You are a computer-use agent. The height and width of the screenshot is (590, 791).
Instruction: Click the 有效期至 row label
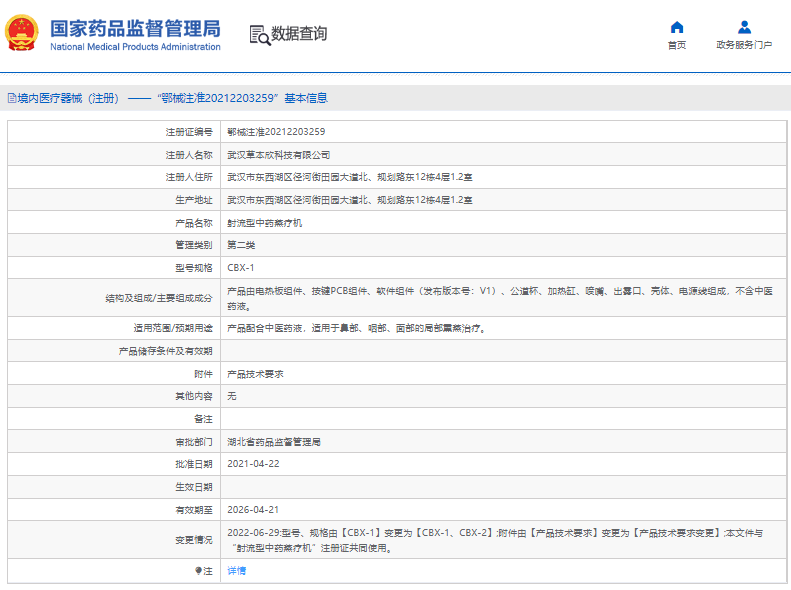194,510
